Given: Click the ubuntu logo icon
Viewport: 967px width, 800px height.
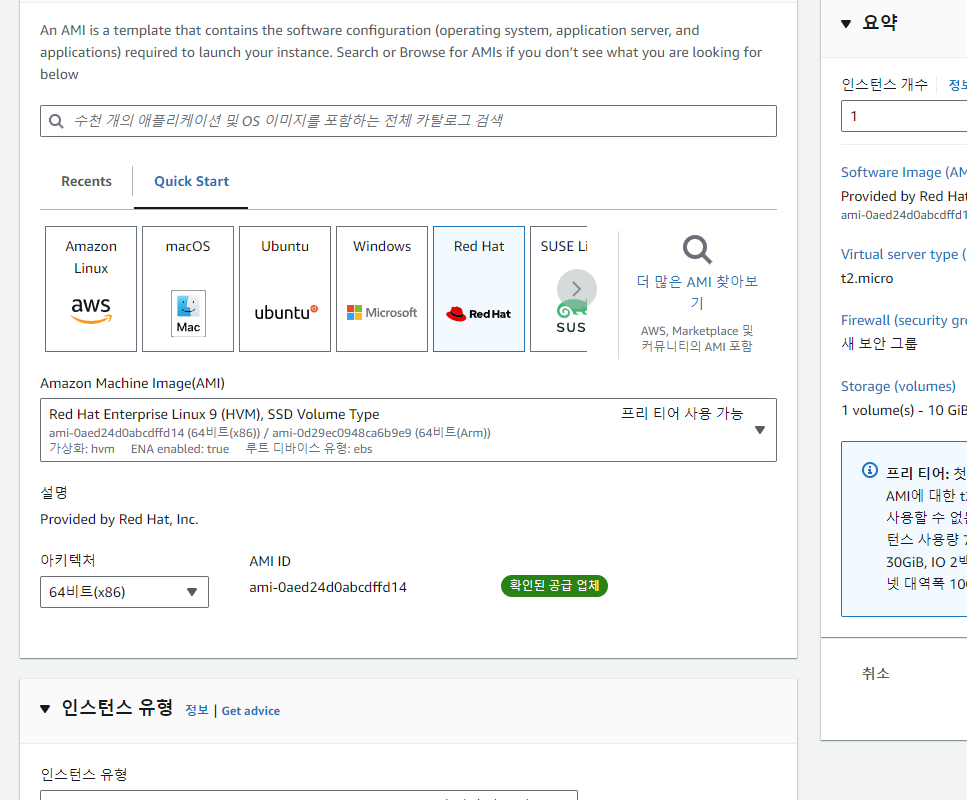Looking at the screenshot, I should (x=286, y=312).
